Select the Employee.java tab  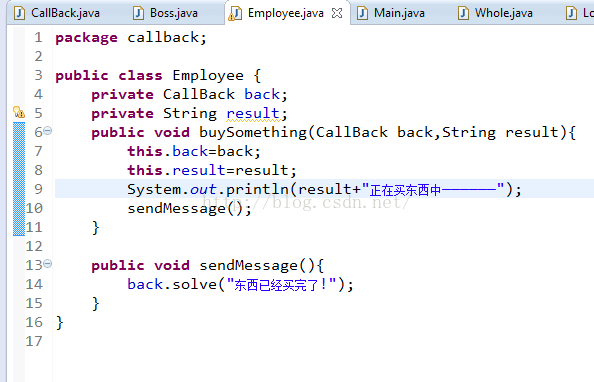[x=286, y=13]
